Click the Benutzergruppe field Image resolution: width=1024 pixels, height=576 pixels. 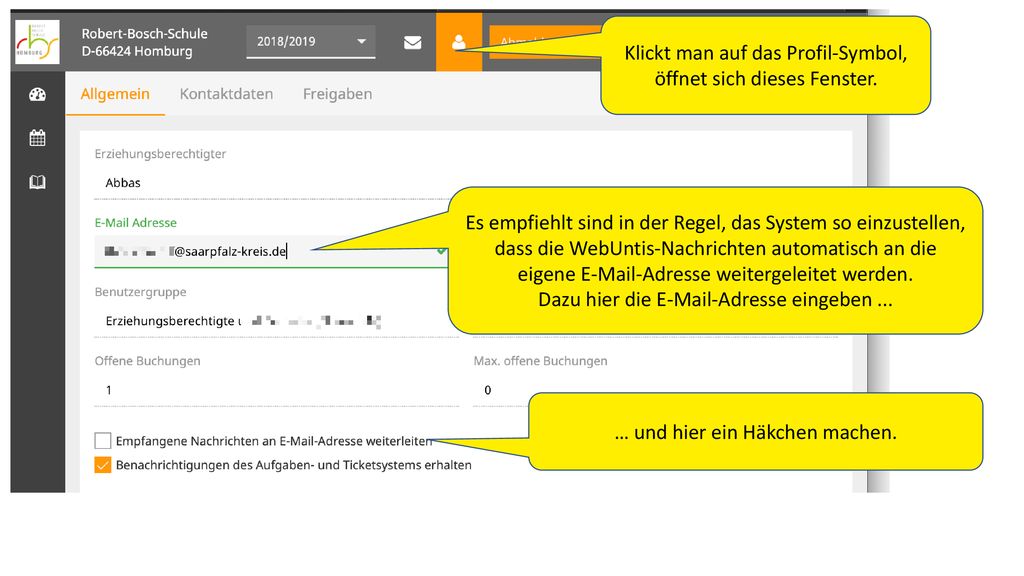point(276,321)
